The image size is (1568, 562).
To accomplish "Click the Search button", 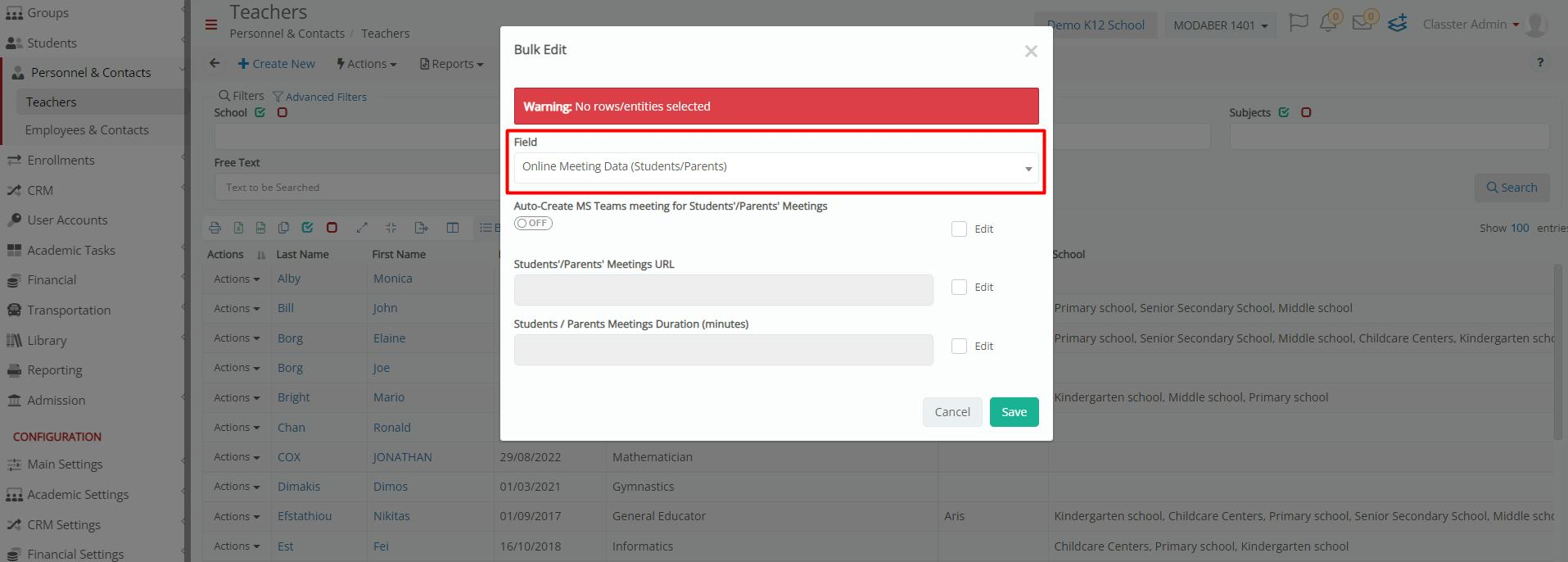I will point(1512,188).
